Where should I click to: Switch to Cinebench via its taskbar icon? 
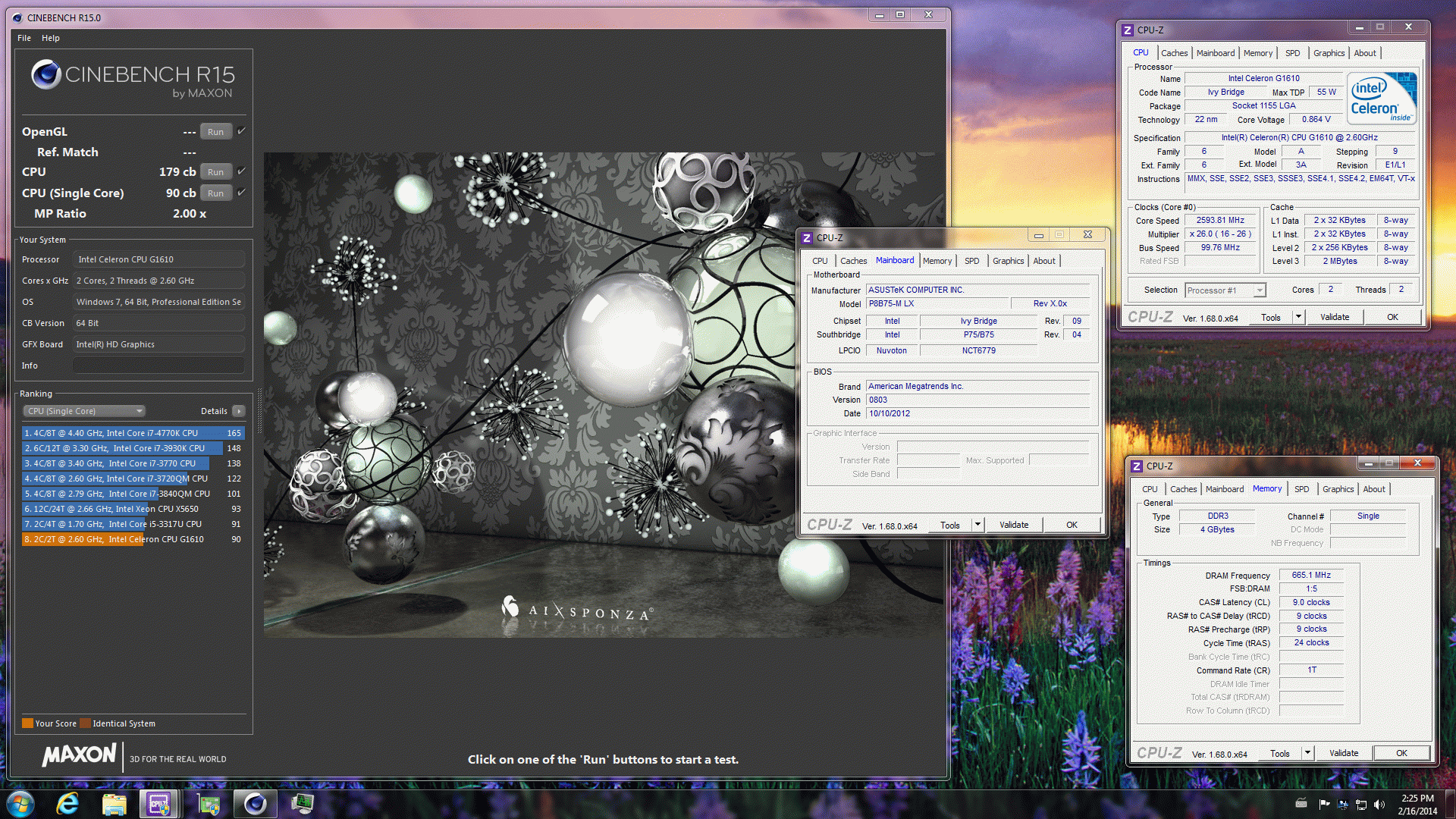[255, 804]
